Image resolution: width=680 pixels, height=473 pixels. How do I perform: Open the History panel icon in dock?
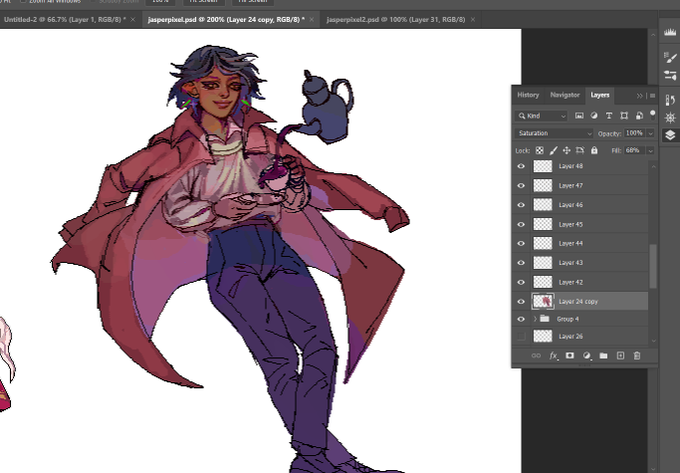click(670, 100)
